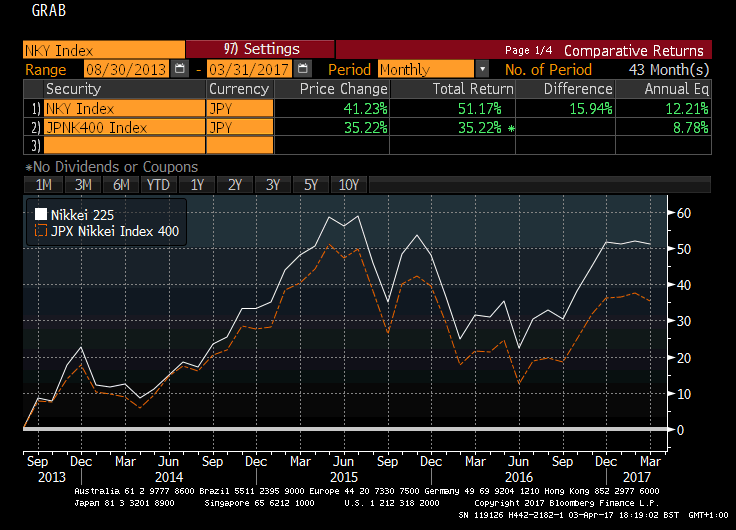
Task: Select the 10Y range tab
Action: 349,185
